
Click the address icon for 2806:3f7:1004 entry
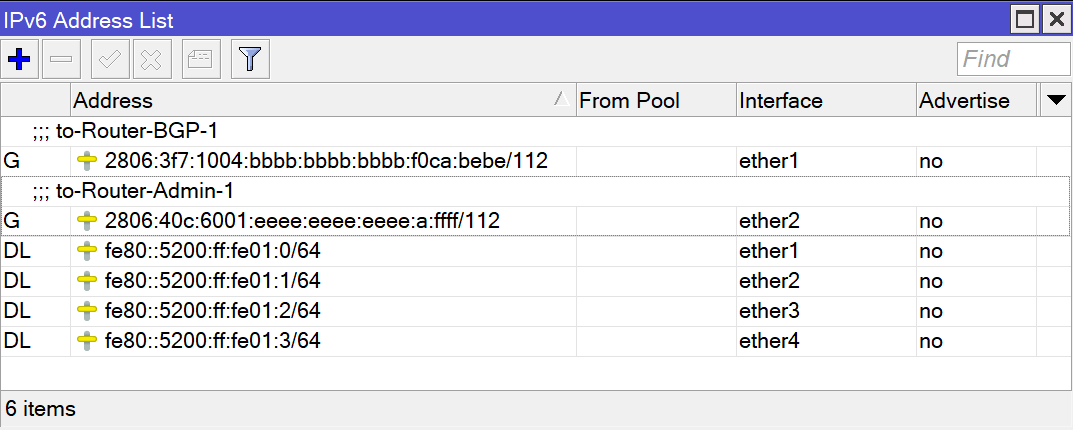[x=88, y=161]
